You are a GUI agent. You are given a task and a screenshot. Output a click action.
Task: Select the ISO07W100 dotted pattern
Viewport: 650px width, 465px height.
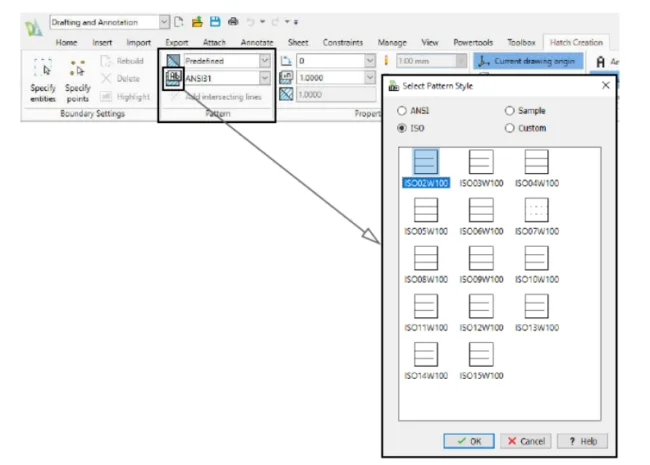tap(537, 211)
